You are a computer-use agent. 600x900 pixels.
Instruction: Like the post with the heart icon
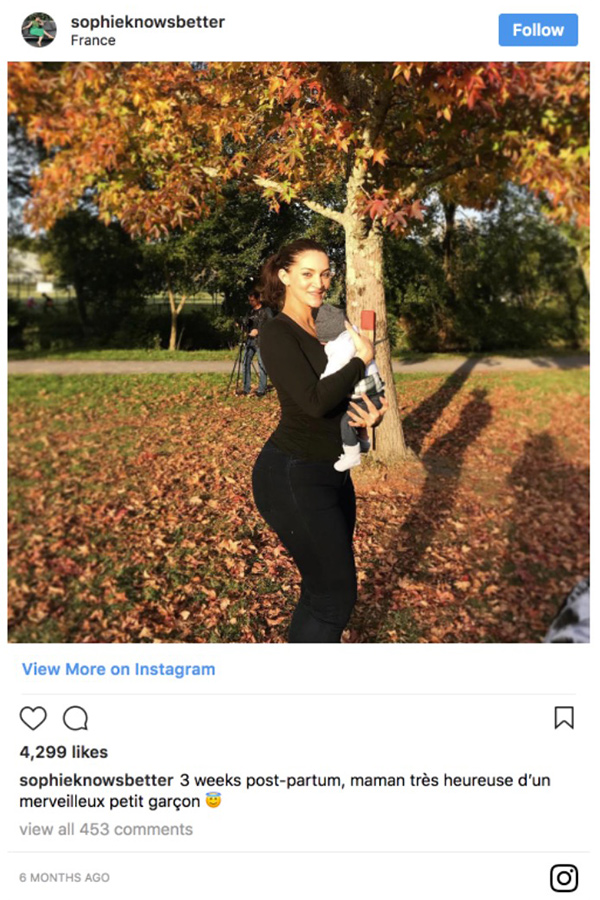coord(33,717)
